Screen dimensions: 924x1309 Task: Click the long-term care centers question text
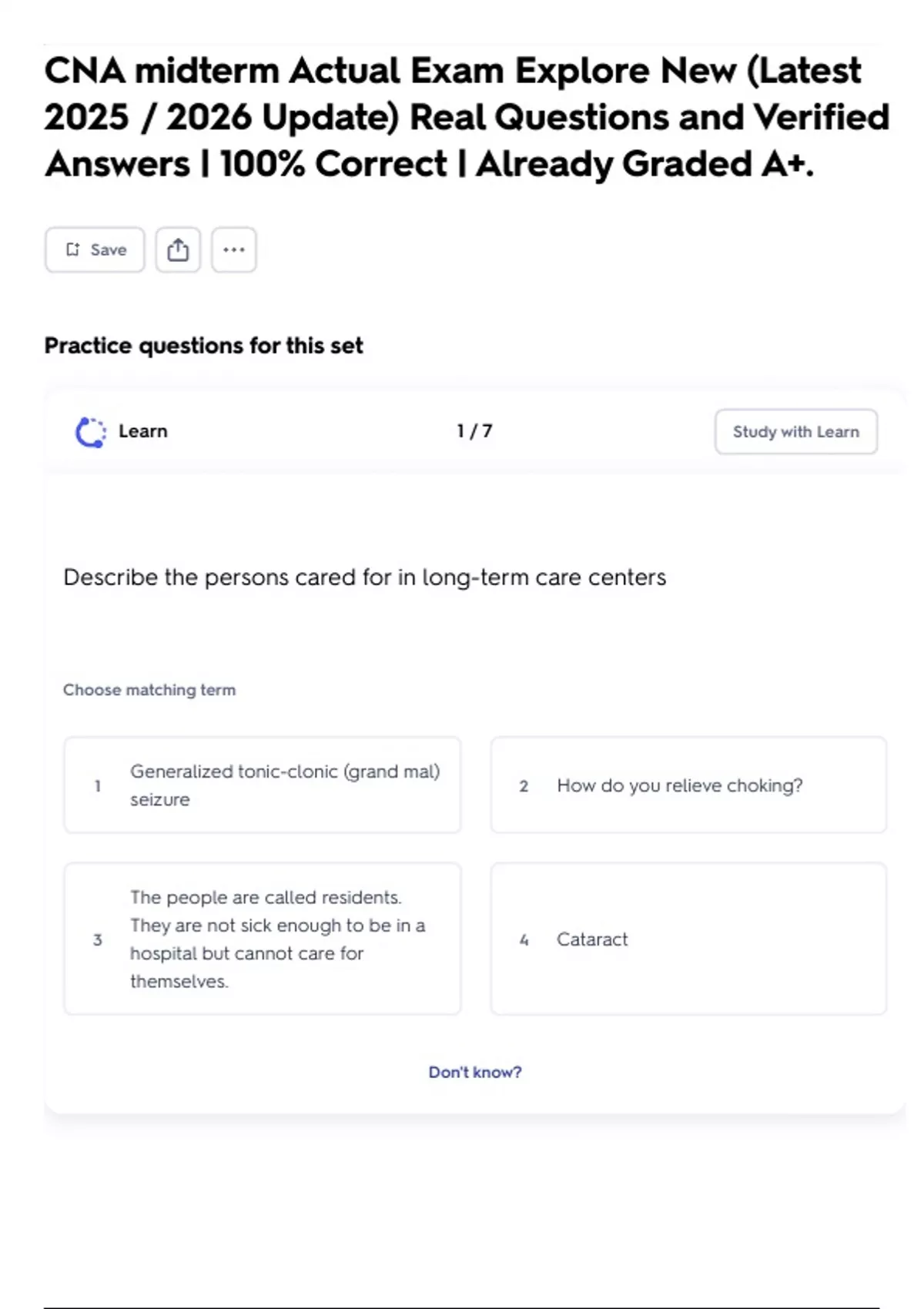[365, 577]
